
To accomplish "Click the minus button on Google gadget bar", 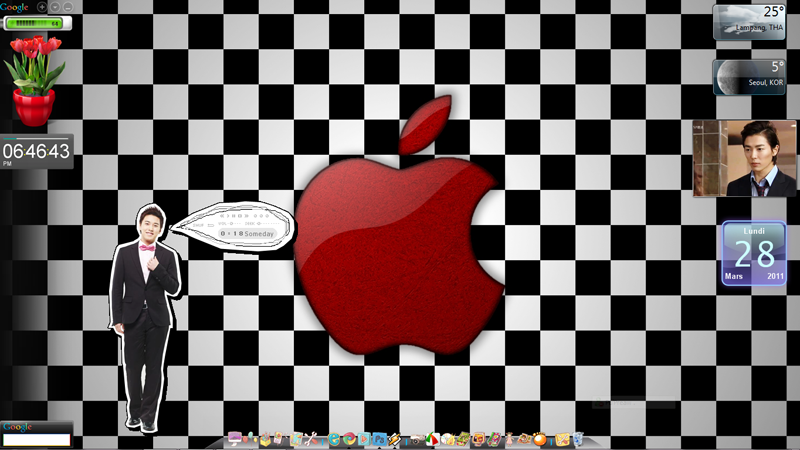I will [x=68, y=7].
